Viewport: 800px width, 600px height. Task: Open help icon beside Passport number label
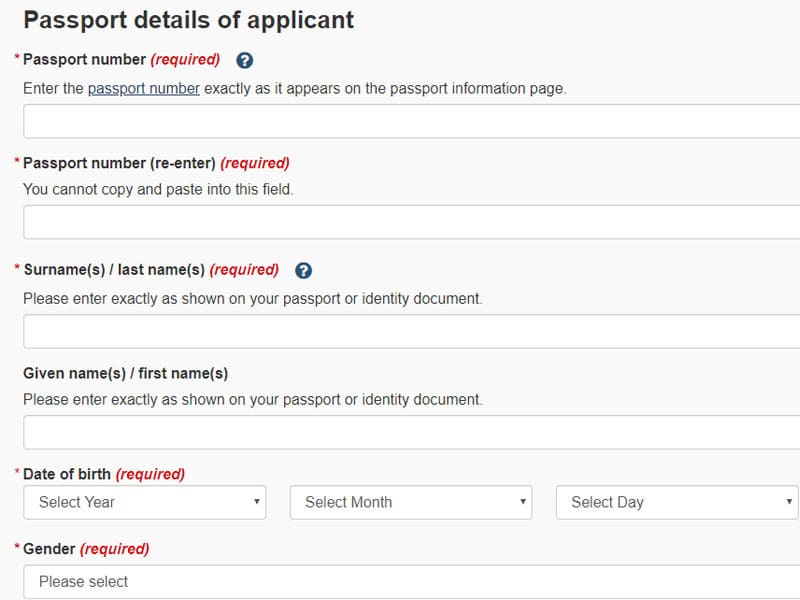[245, 60]
